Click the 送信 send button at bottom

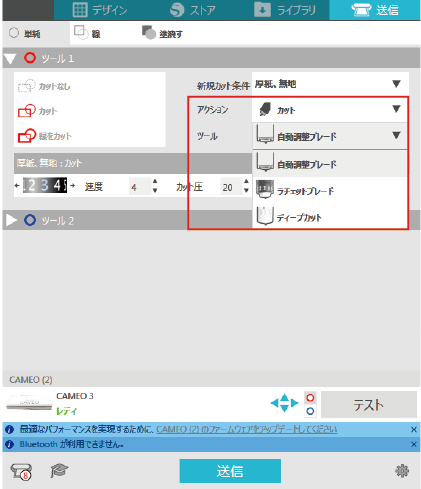coord(230,471)
